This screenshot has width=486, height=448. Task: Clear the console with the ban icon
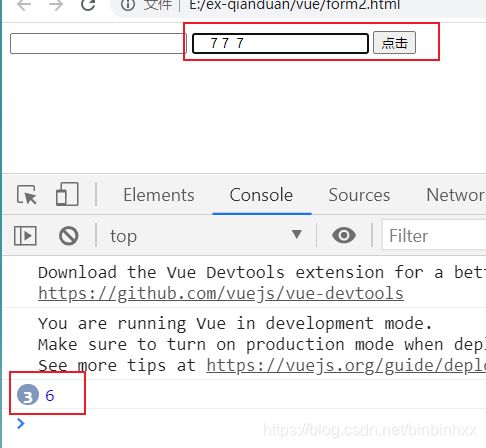pos(69,236)
